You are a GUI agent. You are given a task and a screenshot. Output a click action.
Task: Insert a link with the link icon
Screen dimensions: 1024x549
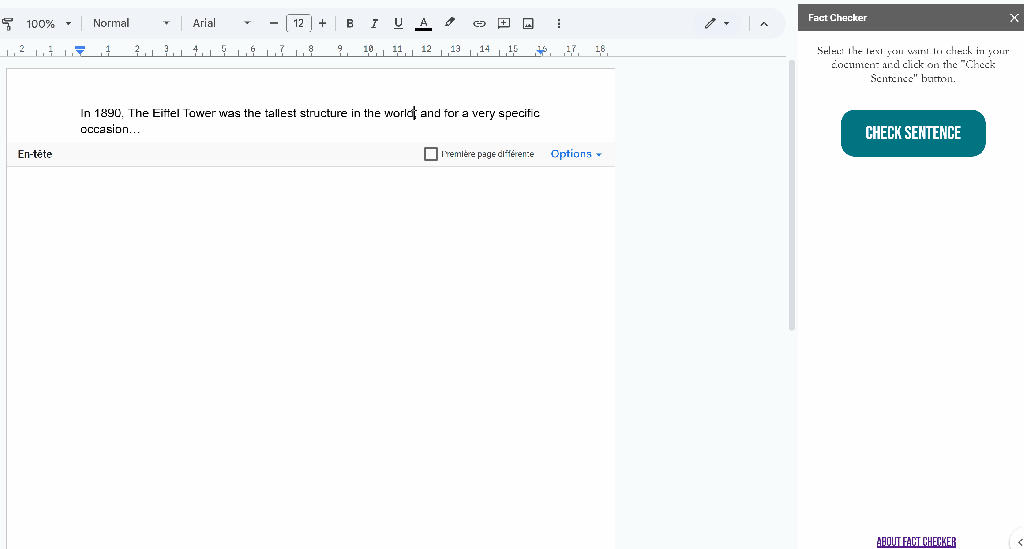pos(478,23)
